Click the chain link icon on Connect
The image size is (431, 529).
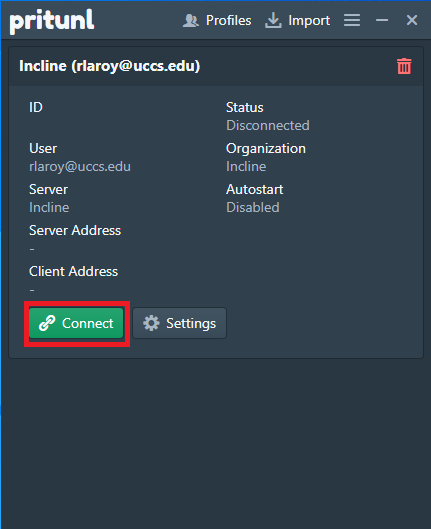coord(47,323)
